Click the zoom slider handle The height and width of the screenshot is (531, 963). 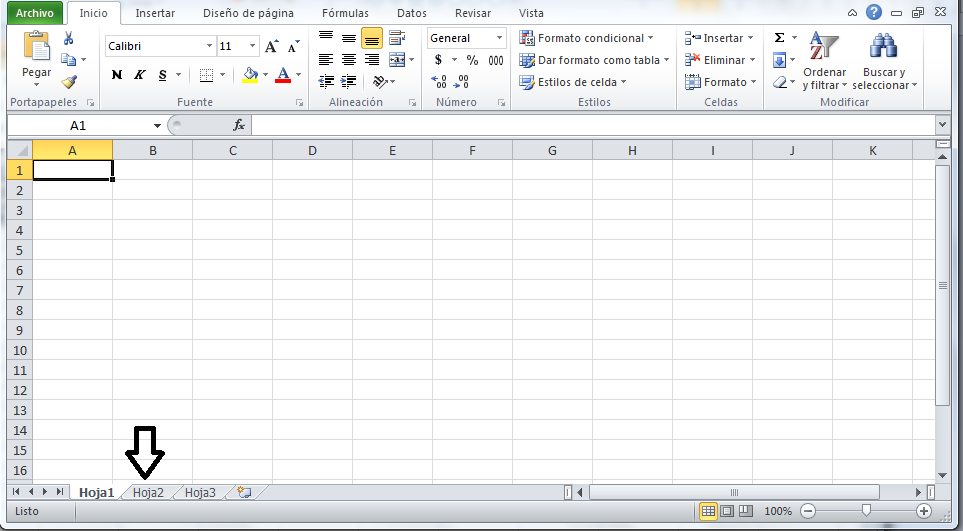coord(866,510)
